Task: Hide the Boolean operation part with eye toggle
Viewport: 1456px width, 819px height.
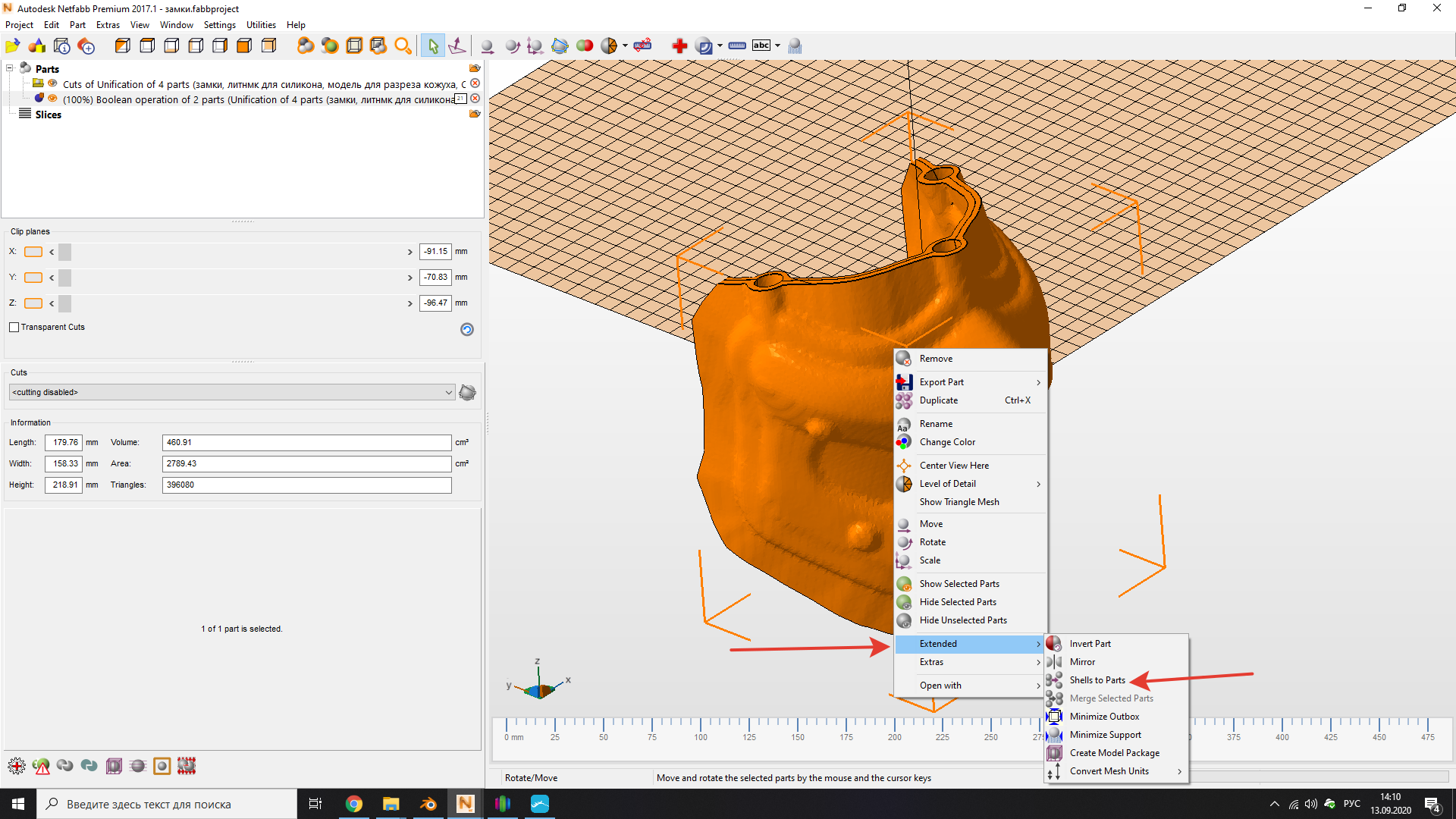Action: pos(52,98)
